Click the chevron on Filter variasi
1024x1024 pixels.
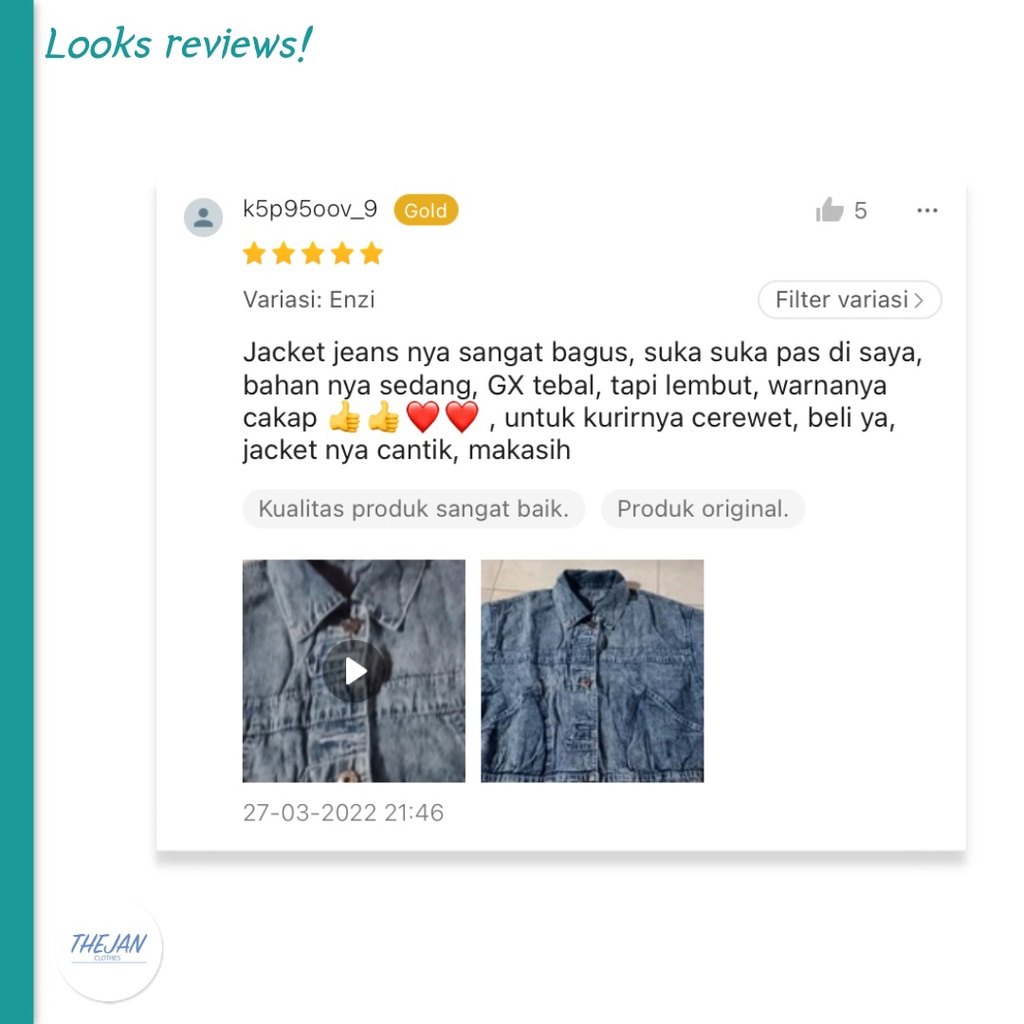point(919,300)
